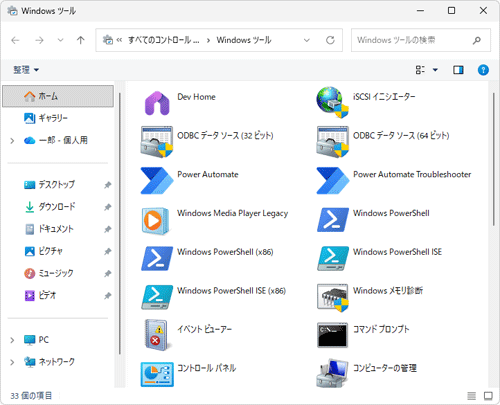Toggle the preview pane icon

click(x=458, y=70)
